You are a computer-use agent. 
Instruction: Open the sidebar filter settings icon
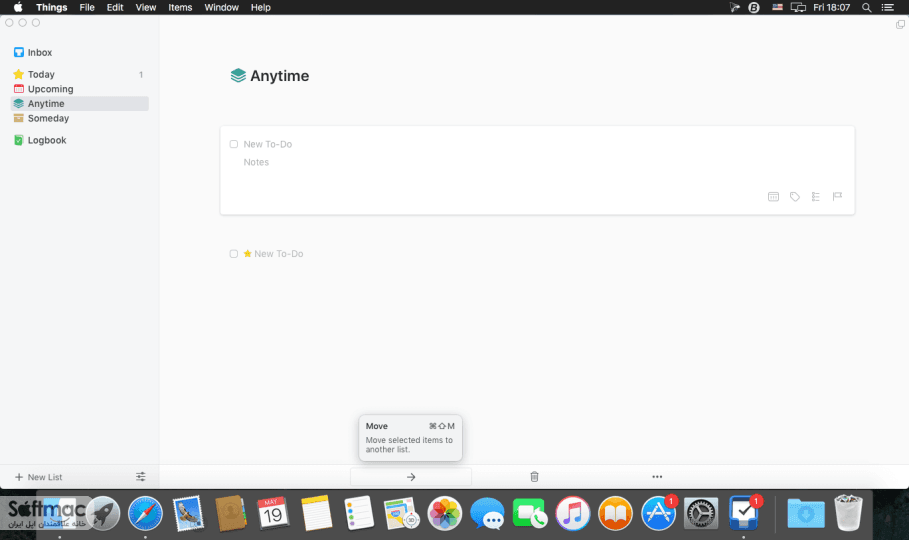(141, 477)
